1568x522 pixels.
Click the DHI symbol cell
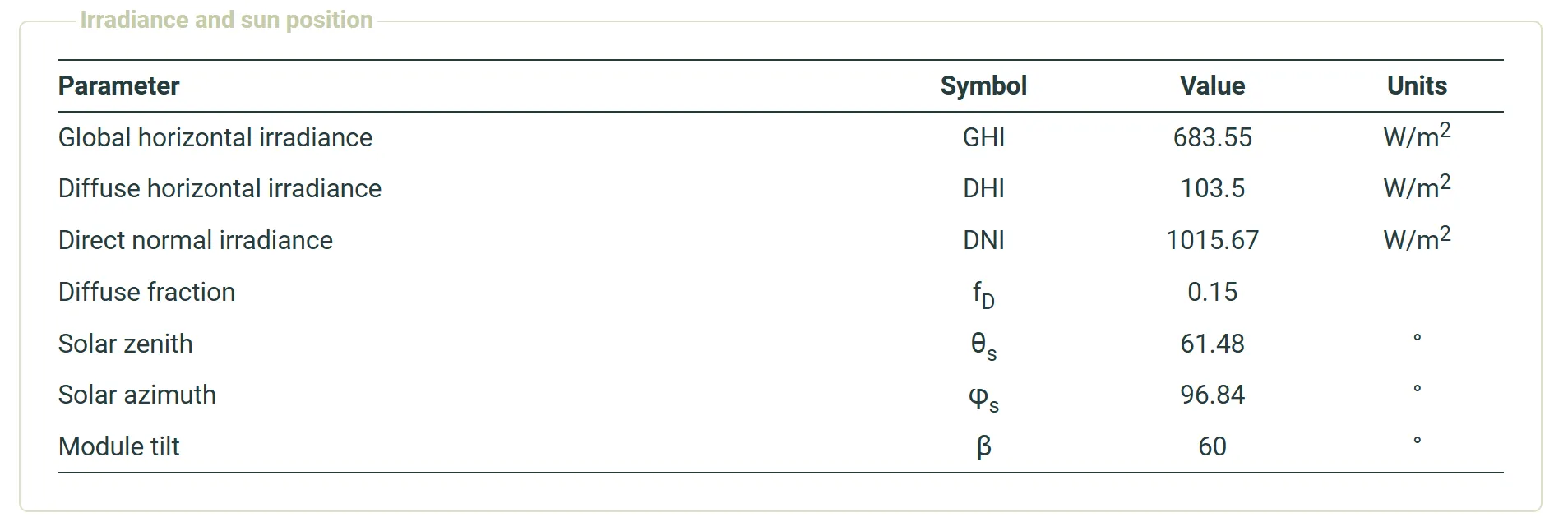983,188
